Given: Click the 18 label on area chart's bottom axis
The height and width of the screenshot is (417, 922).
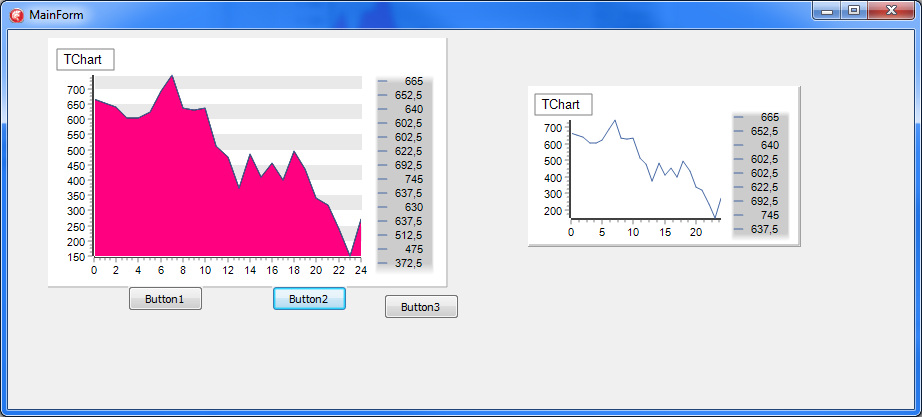Looking at the screenshot, I should pyautogui.click(x=294, y=270).
